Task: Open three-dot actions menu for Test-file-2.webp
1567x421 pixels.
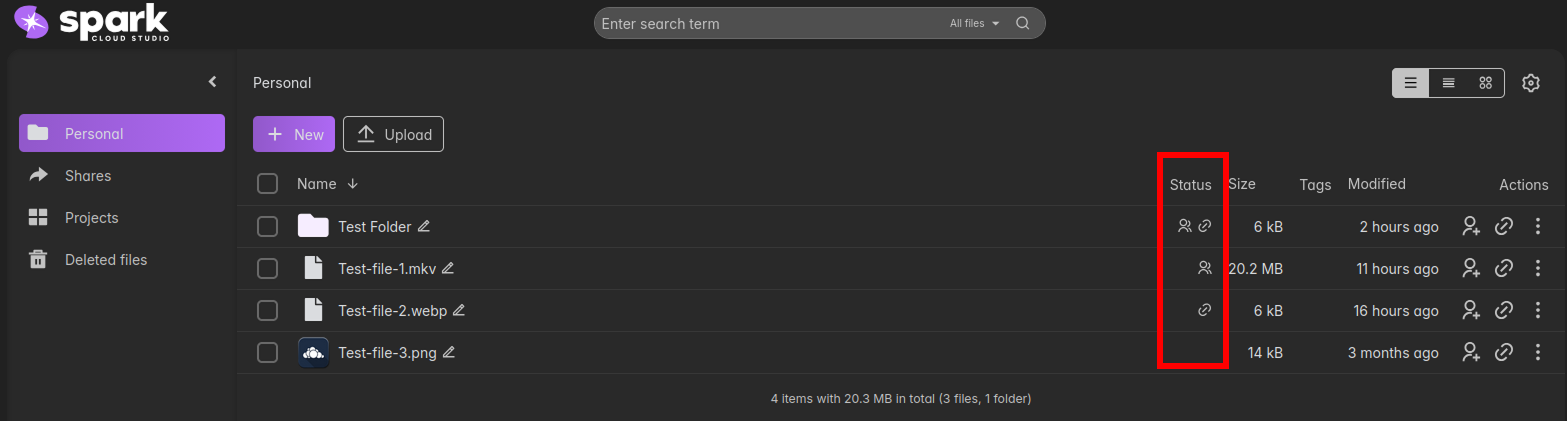Action: point(1538,311)
